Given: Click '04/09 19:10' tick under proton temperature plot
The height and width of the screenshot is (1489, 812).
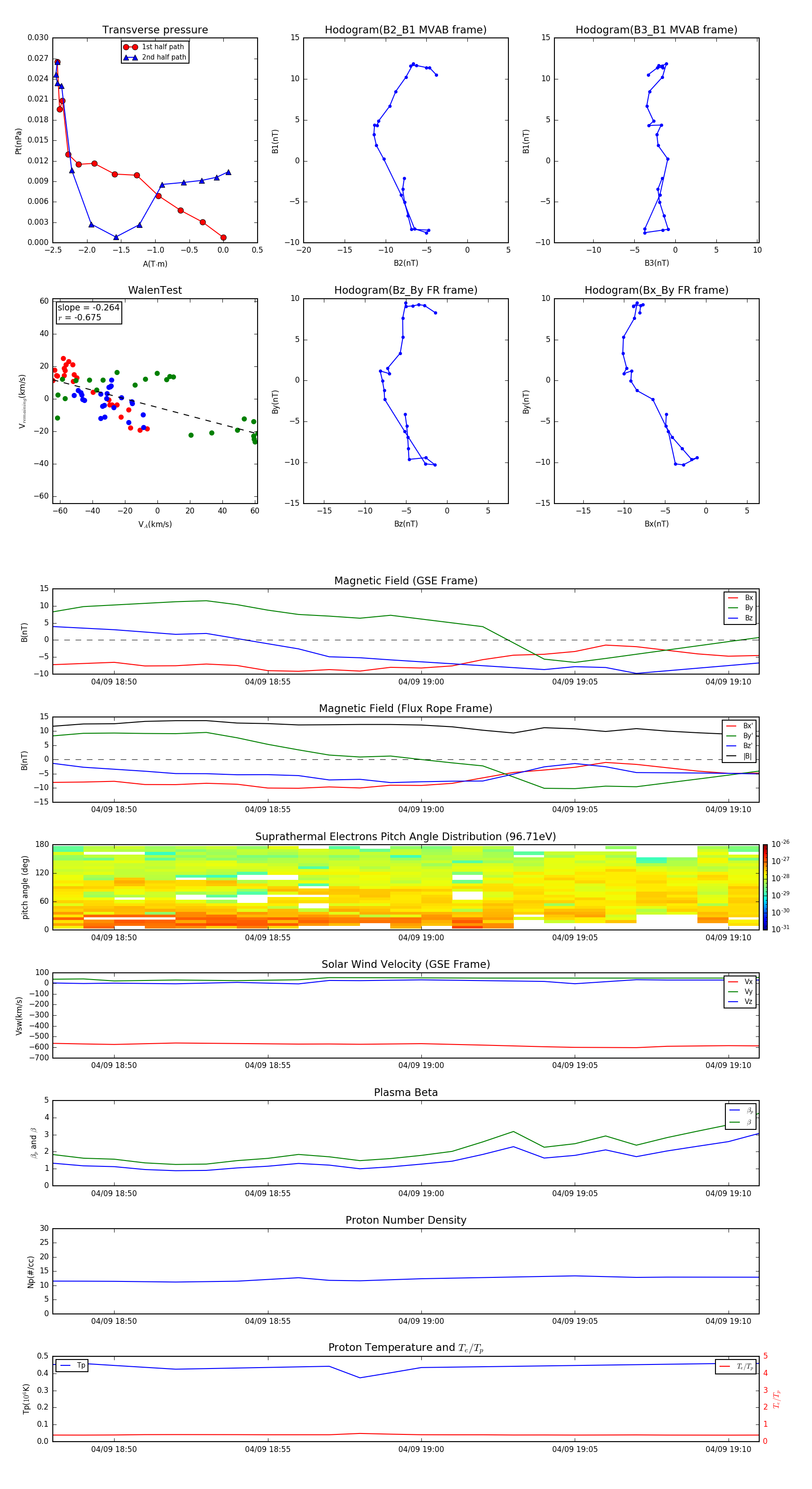Looking at the screenshot, I should point(728,1449).
